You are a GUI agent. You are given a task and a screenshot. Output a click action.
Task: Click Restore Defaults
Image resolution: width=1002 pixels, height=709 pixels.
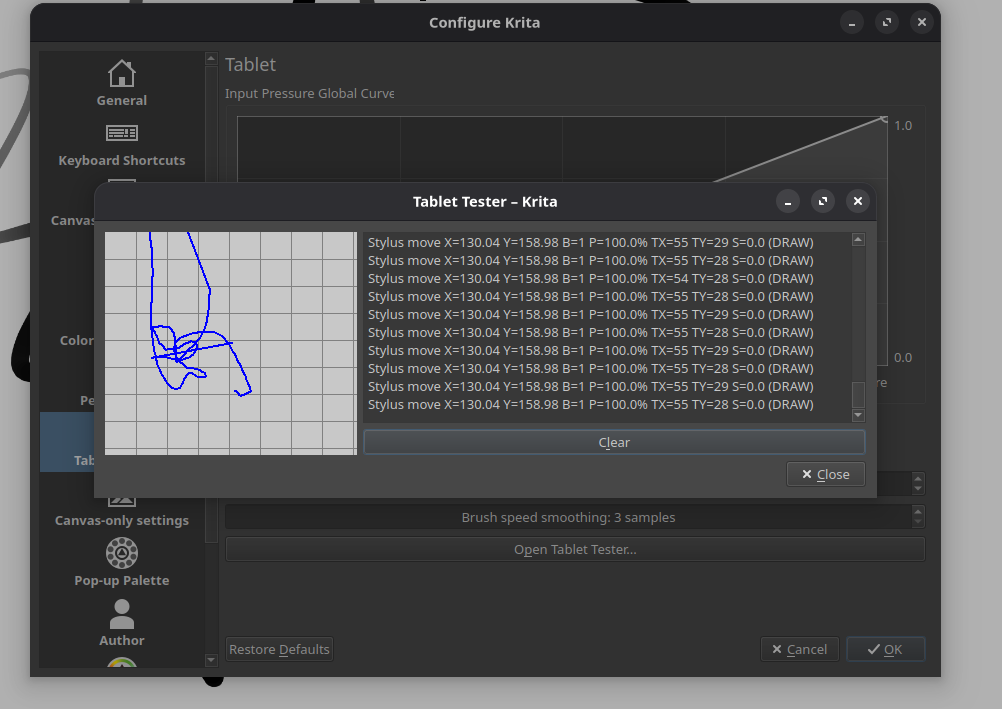point(279,649)
